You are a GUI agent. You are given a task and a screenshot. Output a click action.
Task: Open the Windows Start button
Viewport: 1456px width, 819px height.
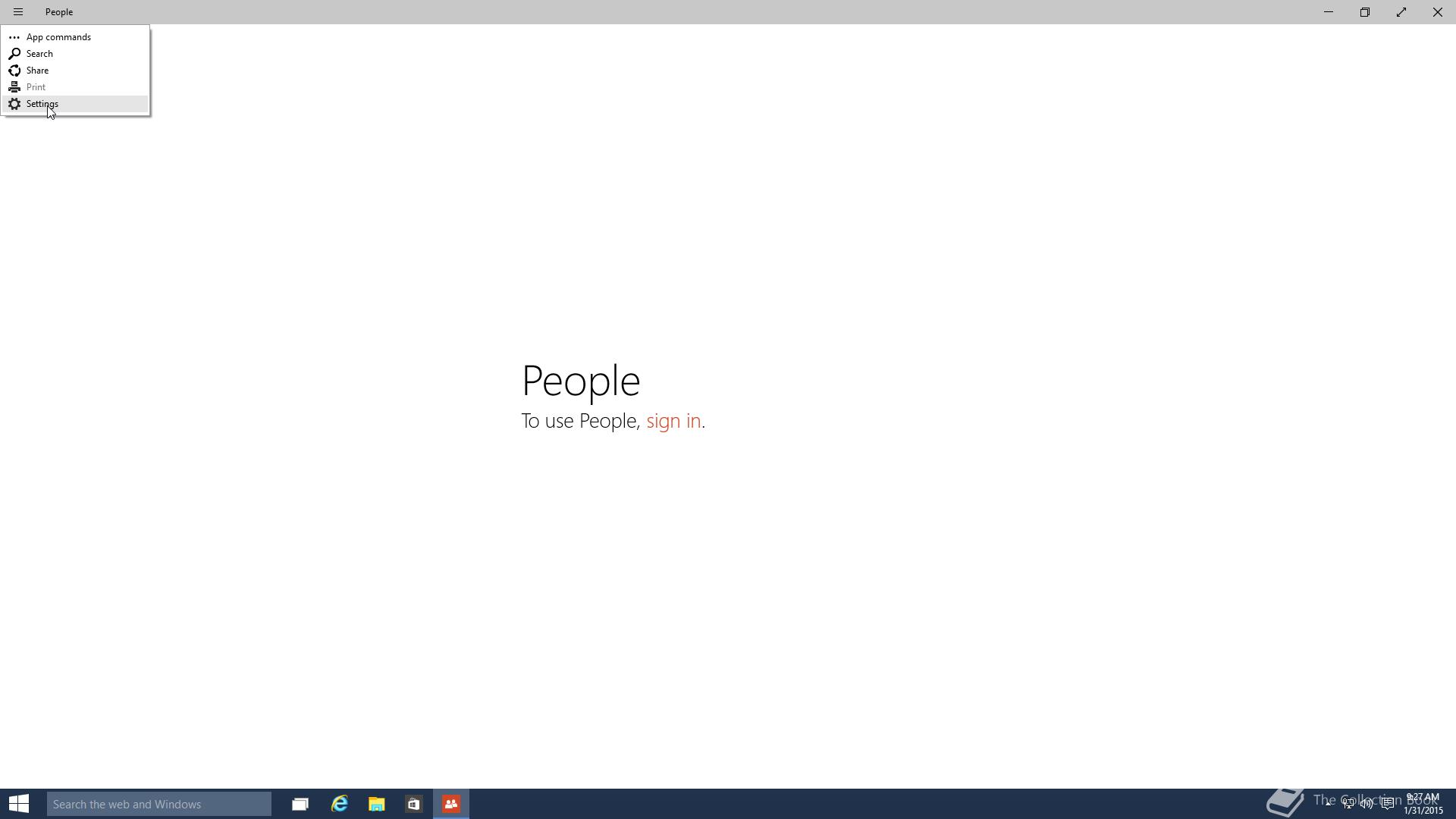click(x=19, y=804)
